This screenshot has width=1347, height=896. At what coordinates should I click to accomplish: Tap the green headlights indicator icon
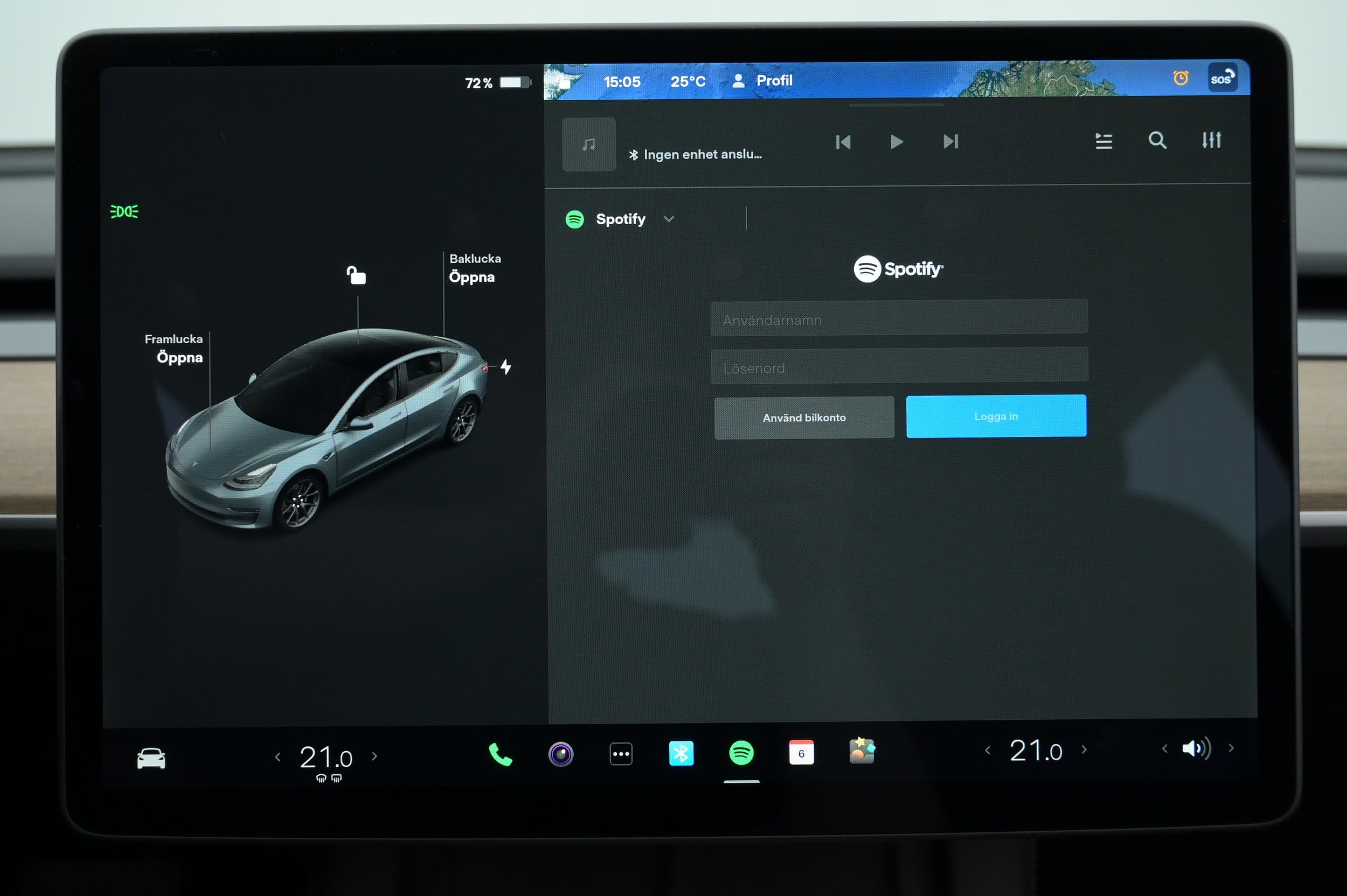[124, 211]
